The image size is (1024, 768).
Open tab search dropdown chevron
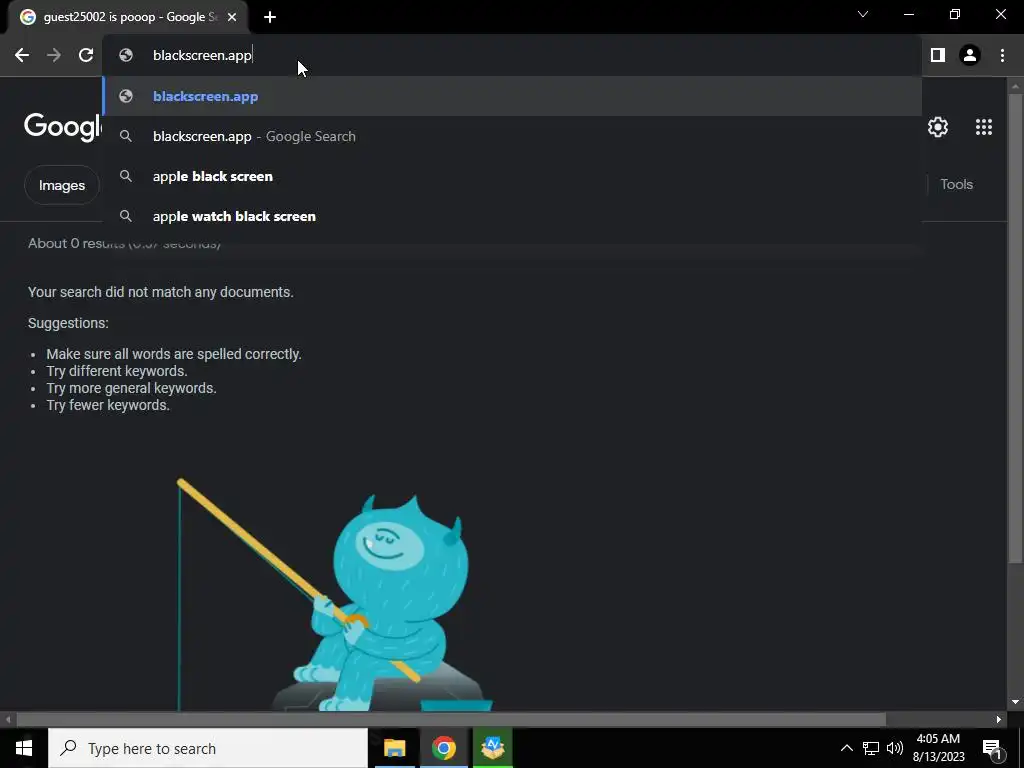[x=863, y=14]
